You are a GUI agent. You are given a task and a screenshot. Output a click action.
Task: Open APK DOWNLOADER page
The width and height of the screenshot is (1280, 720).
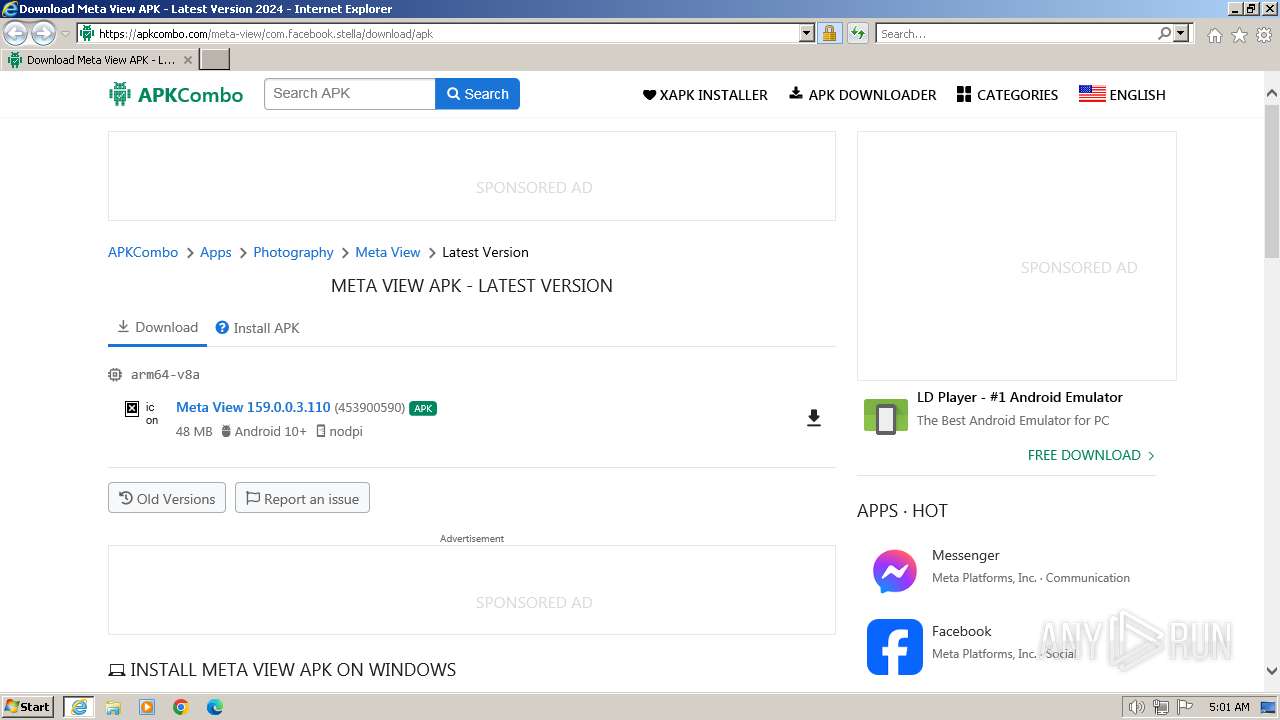863,94
